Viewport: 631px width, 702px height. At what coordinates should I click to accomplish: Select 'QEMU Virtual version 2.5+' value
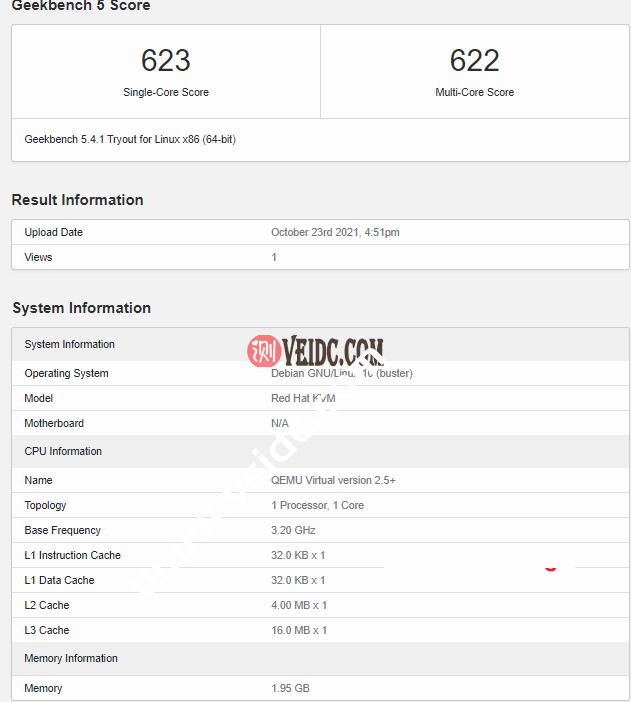333,480
